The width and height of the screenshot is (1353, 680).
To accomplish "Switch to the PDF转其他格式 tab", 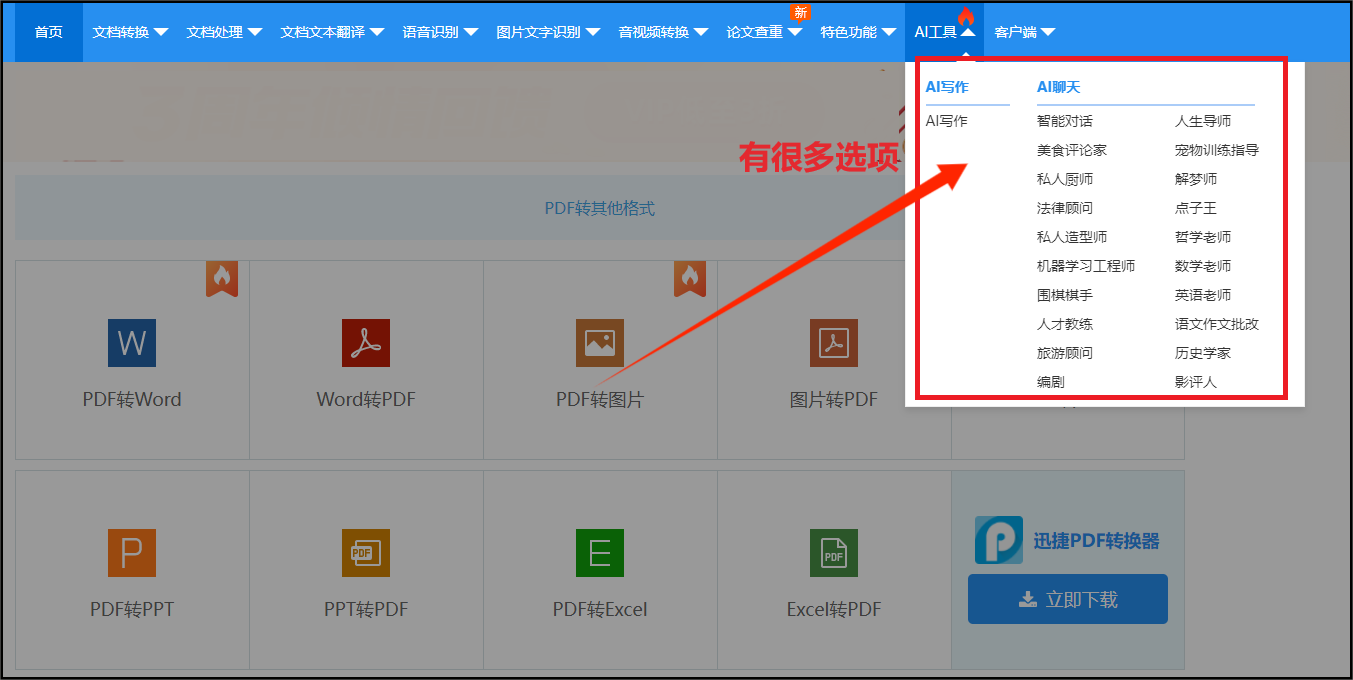I will (600, 207).
